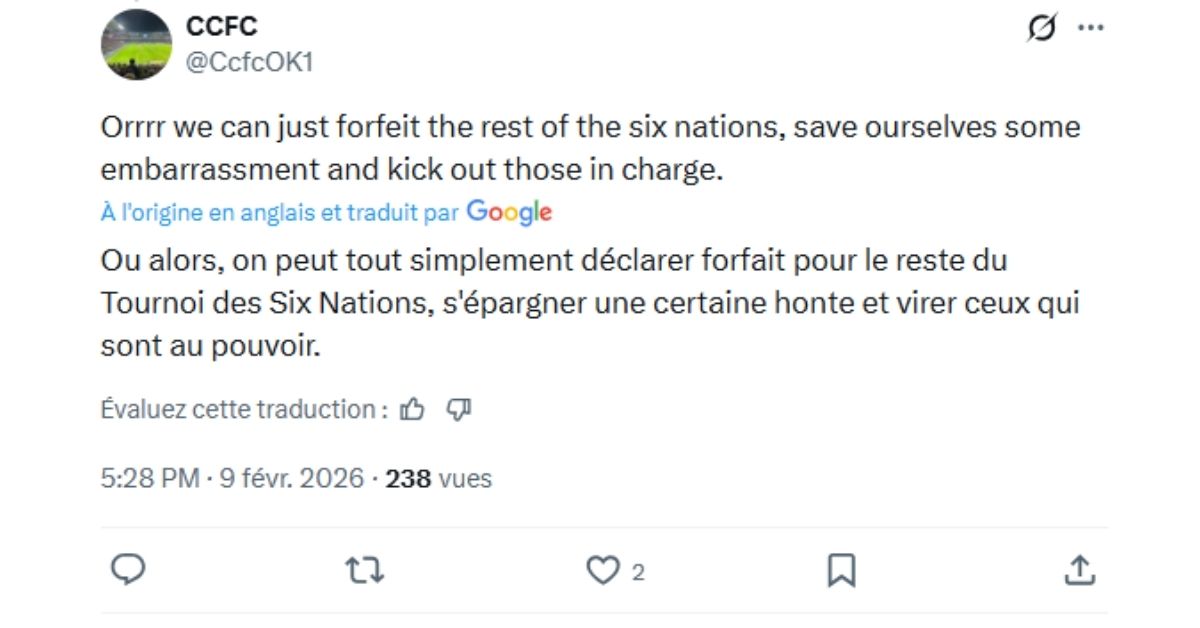Click the CCFC display name
This screenshot has height=628, width=1200.
tap(221, 26)
